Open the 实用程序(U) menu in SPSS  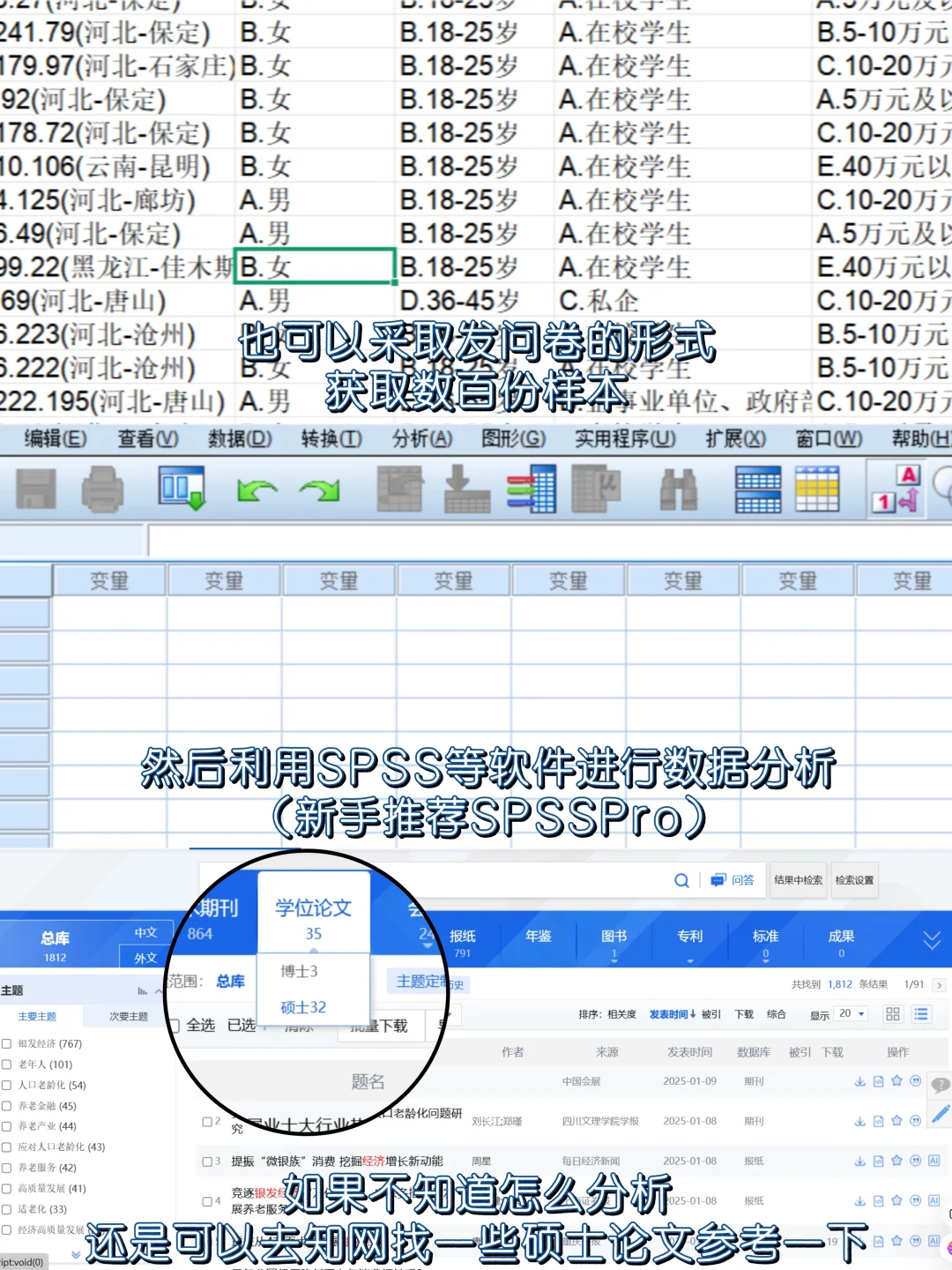tap(625, 438)
